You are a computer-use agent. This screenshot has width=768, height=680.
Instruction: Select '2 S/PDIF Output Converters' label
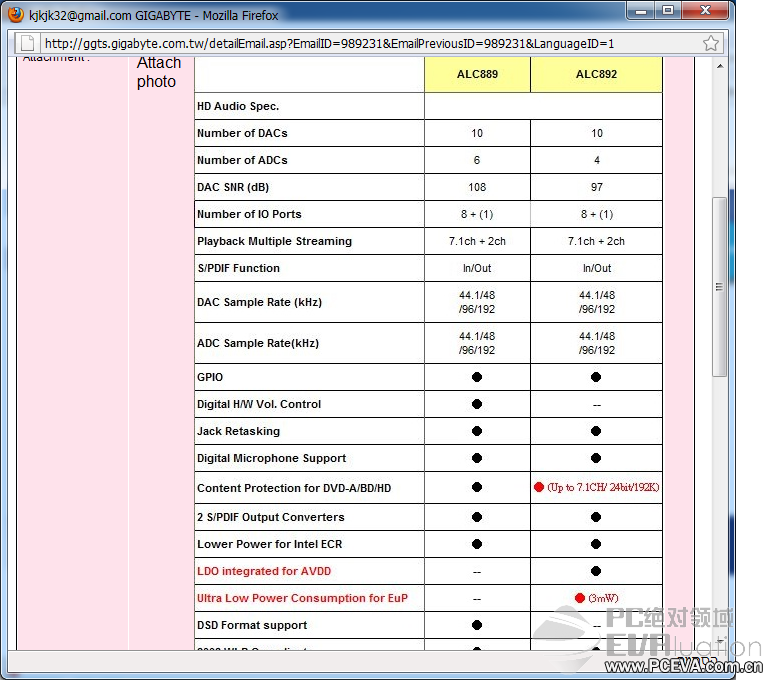270,517
